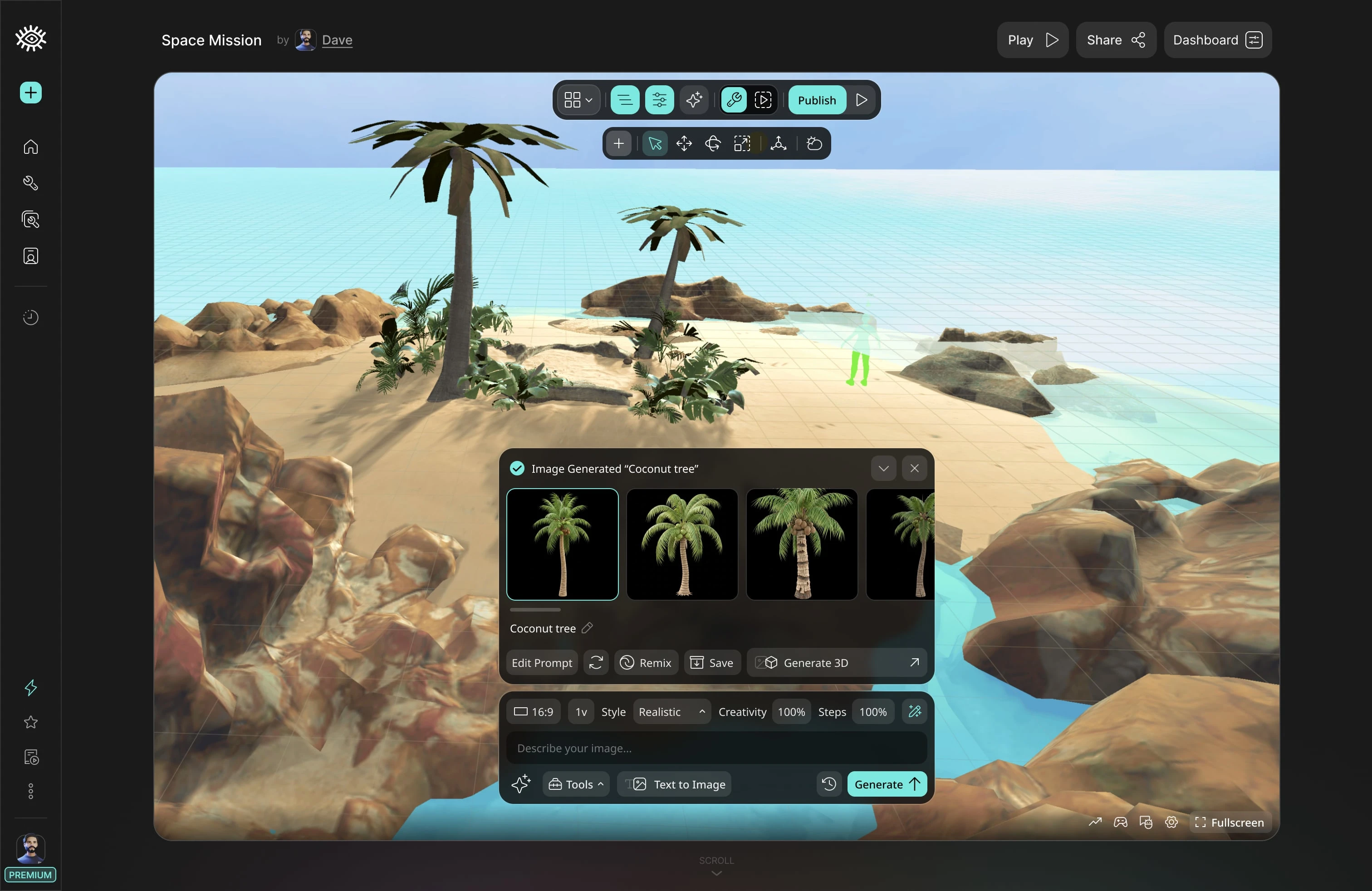
Task: Expand the Tools dropdown
Action: 575,784
